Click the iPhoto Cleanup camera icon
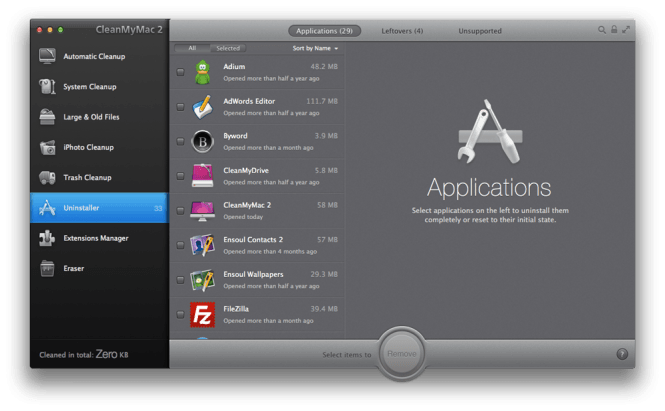The image size is (665, 411). pyautogui.click(x=47, y=147)
